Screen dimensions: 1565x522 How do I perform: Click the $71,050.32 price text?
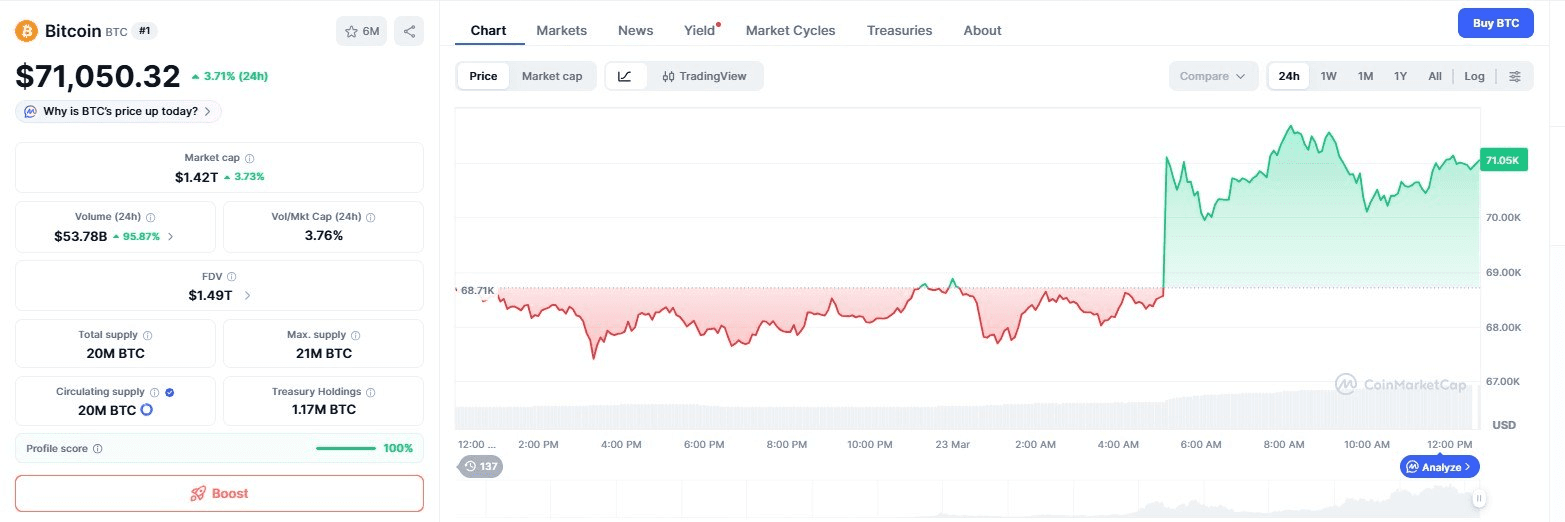point(98,76)
